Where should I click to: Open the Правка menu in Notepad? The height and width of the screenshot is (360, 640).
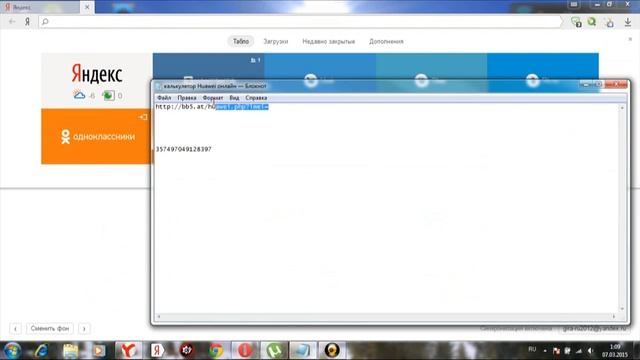pyautogui.click(x=187, y=98)
